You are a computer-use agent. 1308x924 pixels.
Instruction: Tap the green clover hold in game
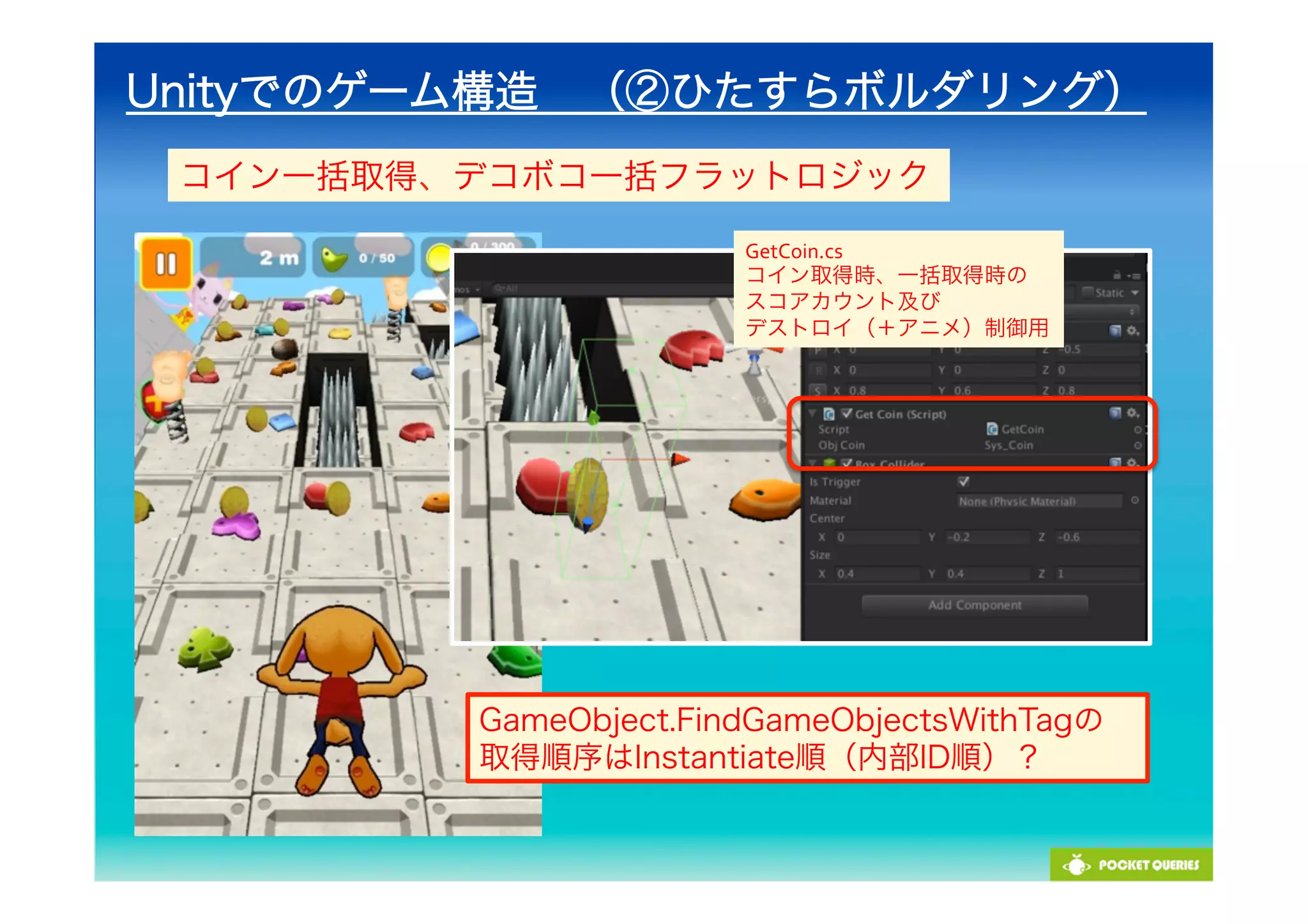click(206, 649)
